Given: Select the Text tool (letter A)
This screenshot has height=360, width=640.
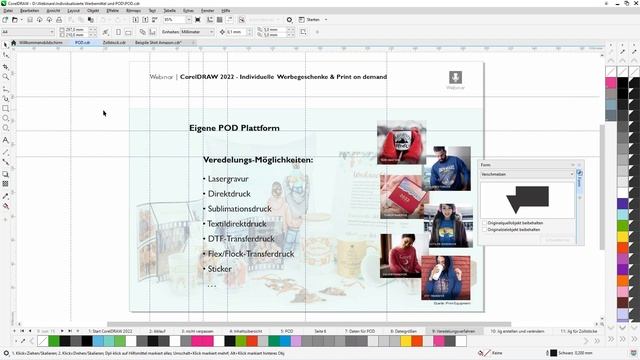Looking at the screenshot, I should coord(5,140).
